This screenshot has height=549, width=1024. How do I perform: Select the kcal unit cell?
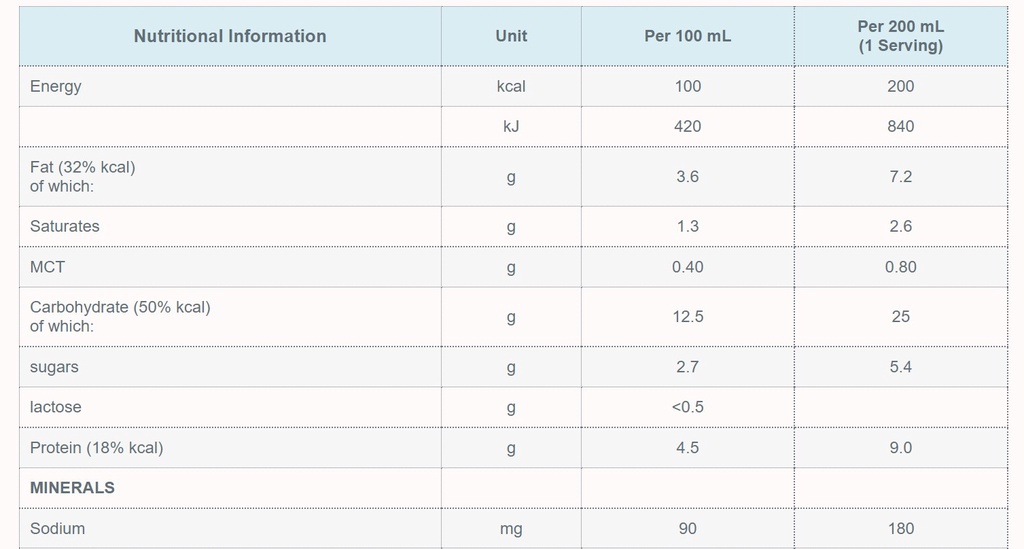[511, 86]
